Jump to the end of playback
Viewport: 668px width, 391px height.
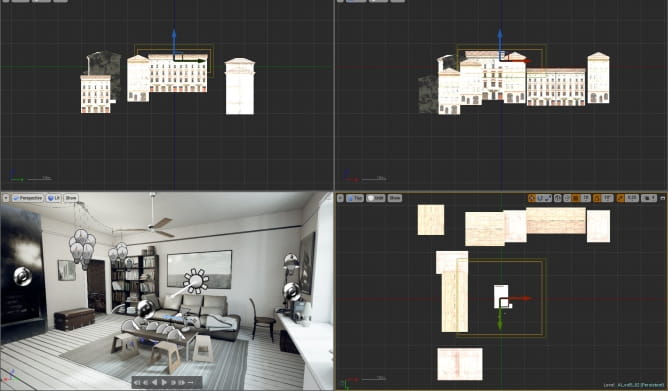click(x=182, y=382)
